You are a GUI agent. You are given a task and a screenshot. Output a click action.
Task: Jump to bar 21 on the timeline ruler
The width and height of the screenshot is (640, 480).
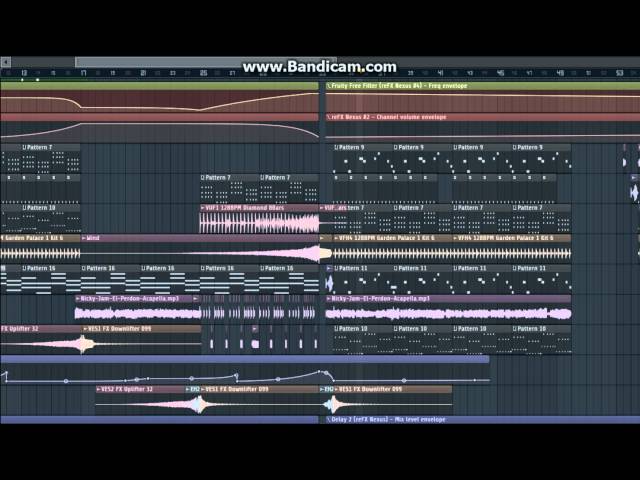point(143,73)
